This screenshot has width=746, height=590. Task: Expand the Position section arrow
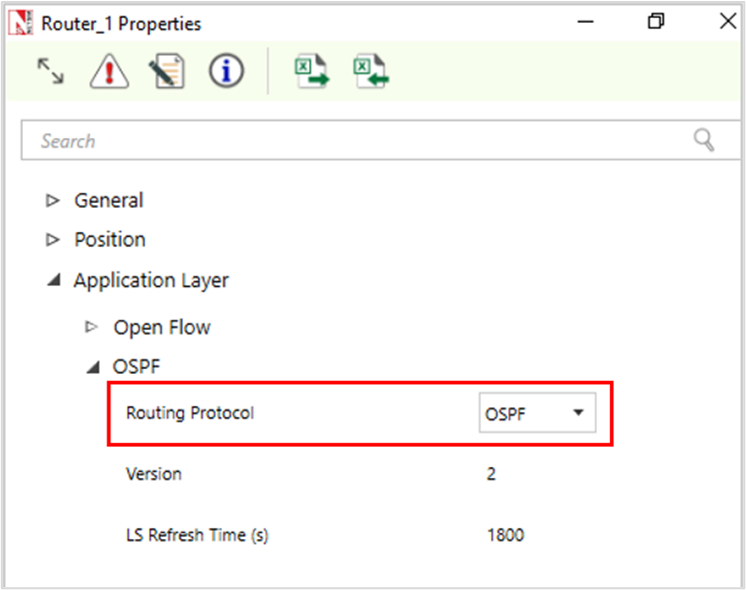(x=53, y=240)
